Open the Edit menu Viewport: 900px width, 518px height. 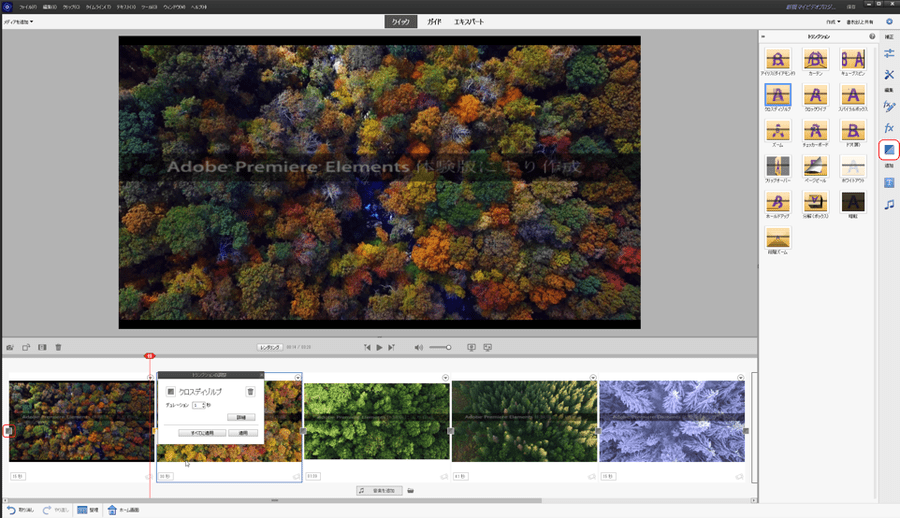tap(50, 7)
